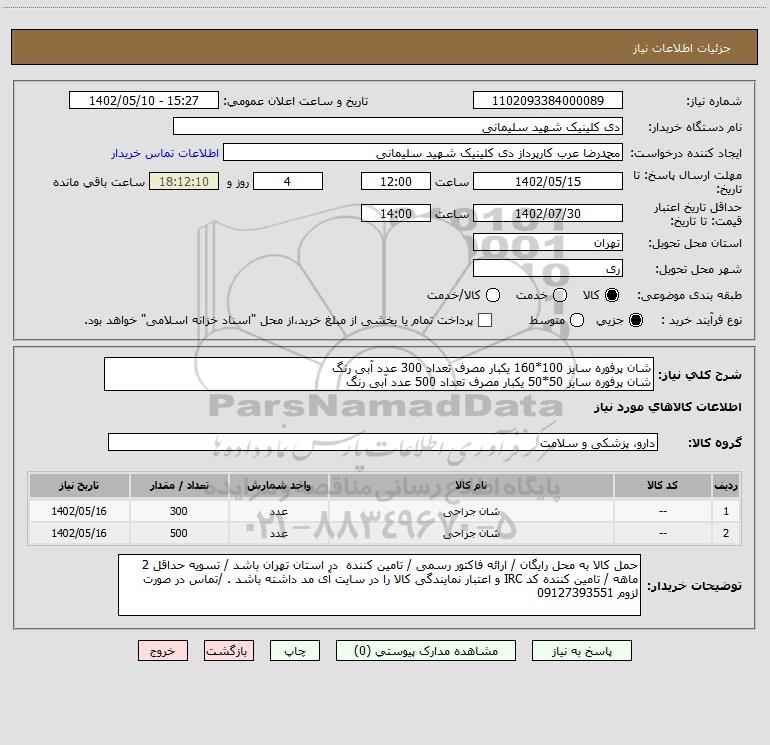Click the خروج exit button

click(163, 651)
